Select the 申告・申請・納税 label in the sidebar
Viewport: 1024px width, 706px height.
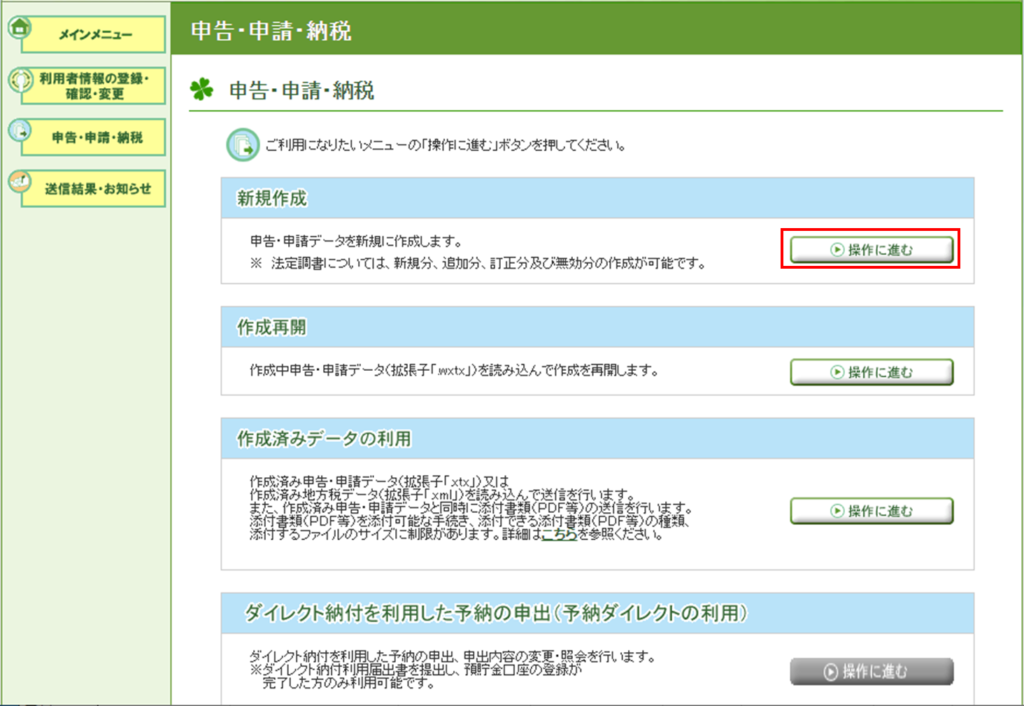point(97,138)
